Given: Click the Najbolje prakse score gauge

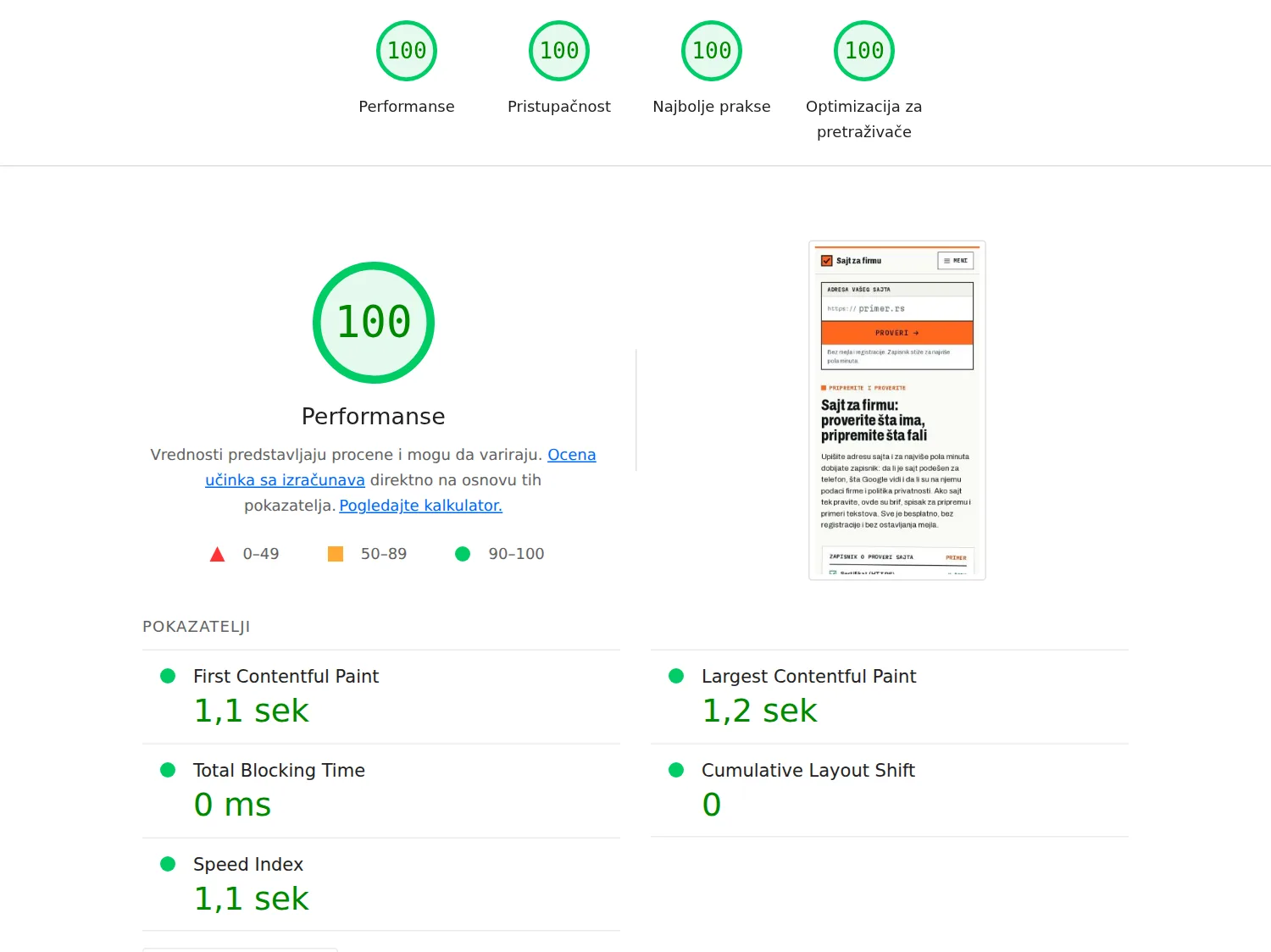Looking at the screenshot, I should click(712, 51).
